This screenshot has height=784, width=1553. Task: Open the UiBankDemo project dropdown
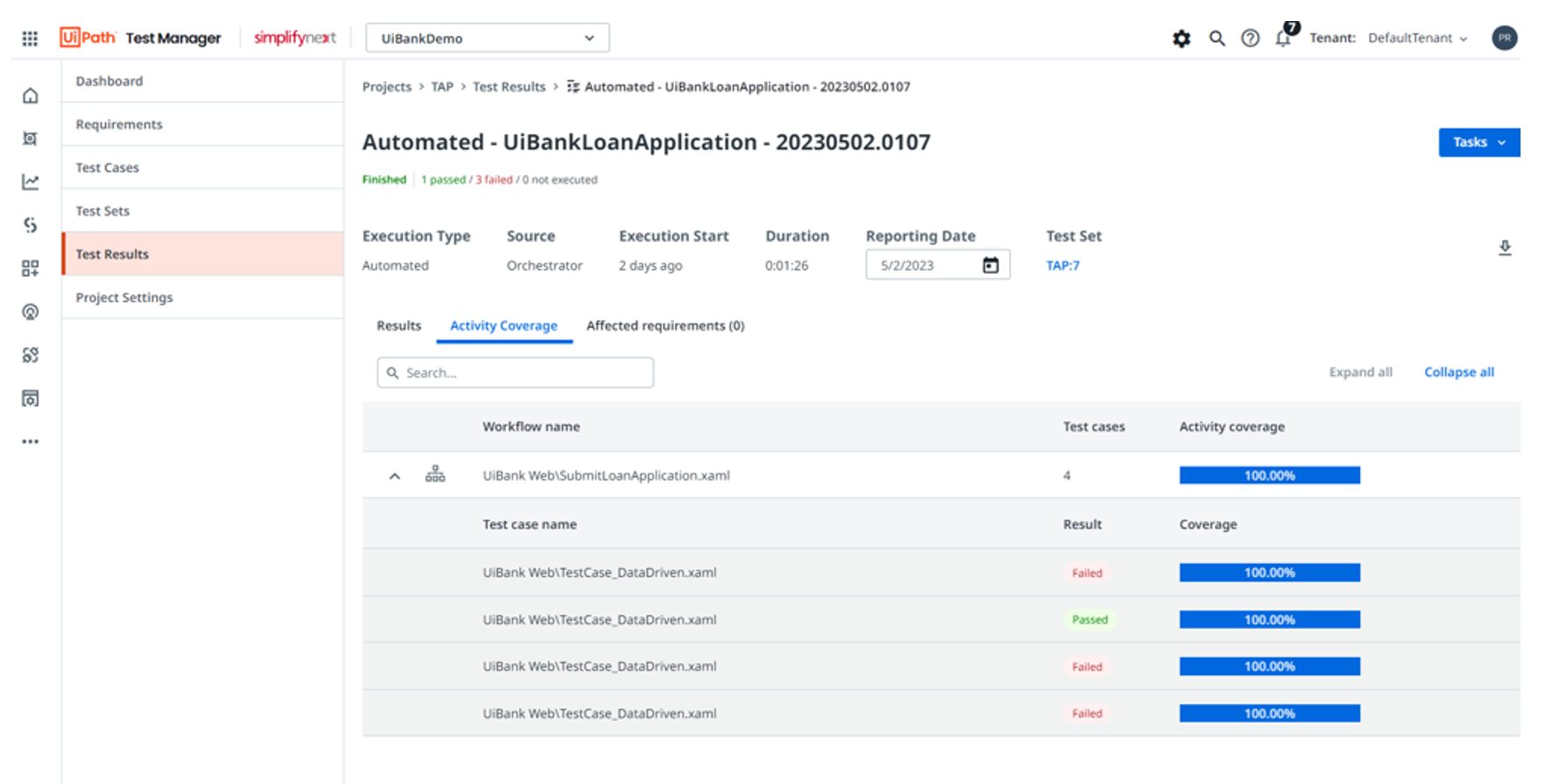click(487, 39)
